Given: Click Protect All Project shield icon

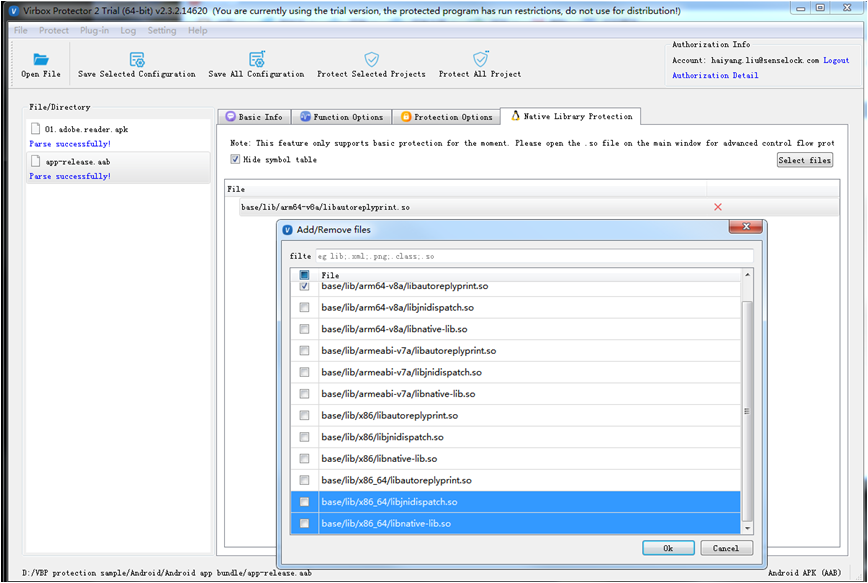Looking at the screenshot, I should 480,59.
